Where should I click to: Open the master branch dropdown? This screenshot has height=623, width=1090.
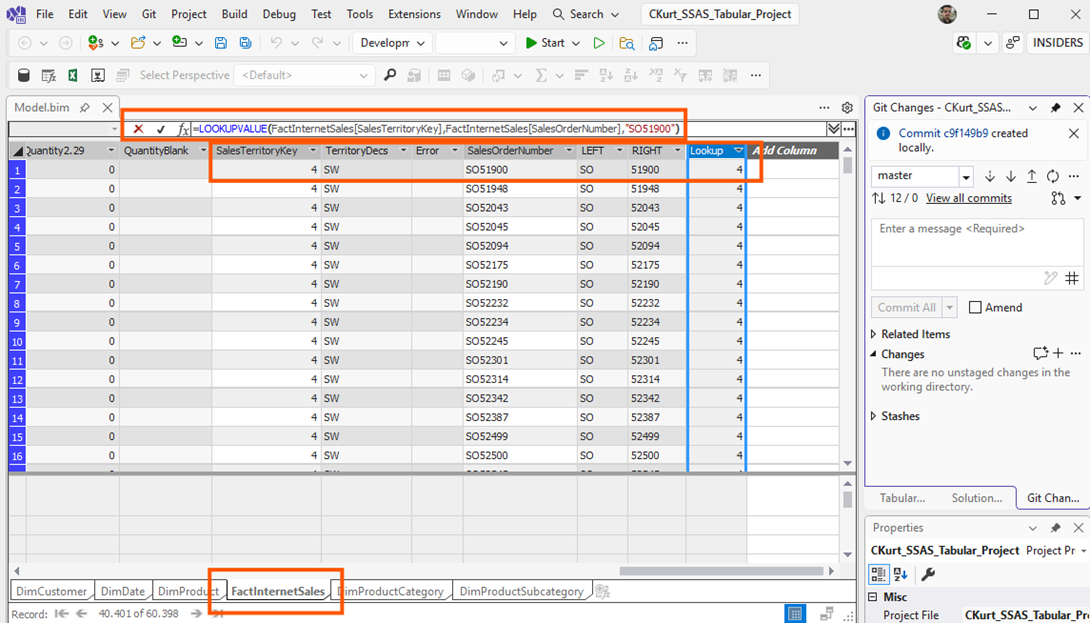pyautogui.click(x=966, y=177)
